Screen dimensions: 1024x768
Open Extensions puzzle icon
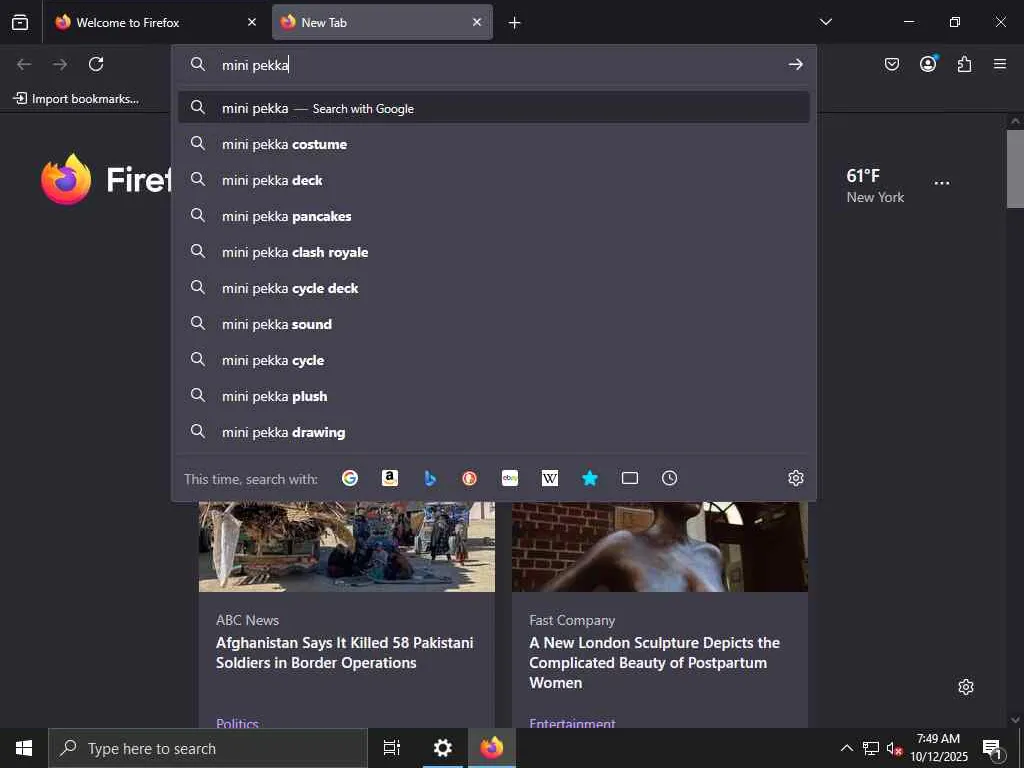click(964, 64)
